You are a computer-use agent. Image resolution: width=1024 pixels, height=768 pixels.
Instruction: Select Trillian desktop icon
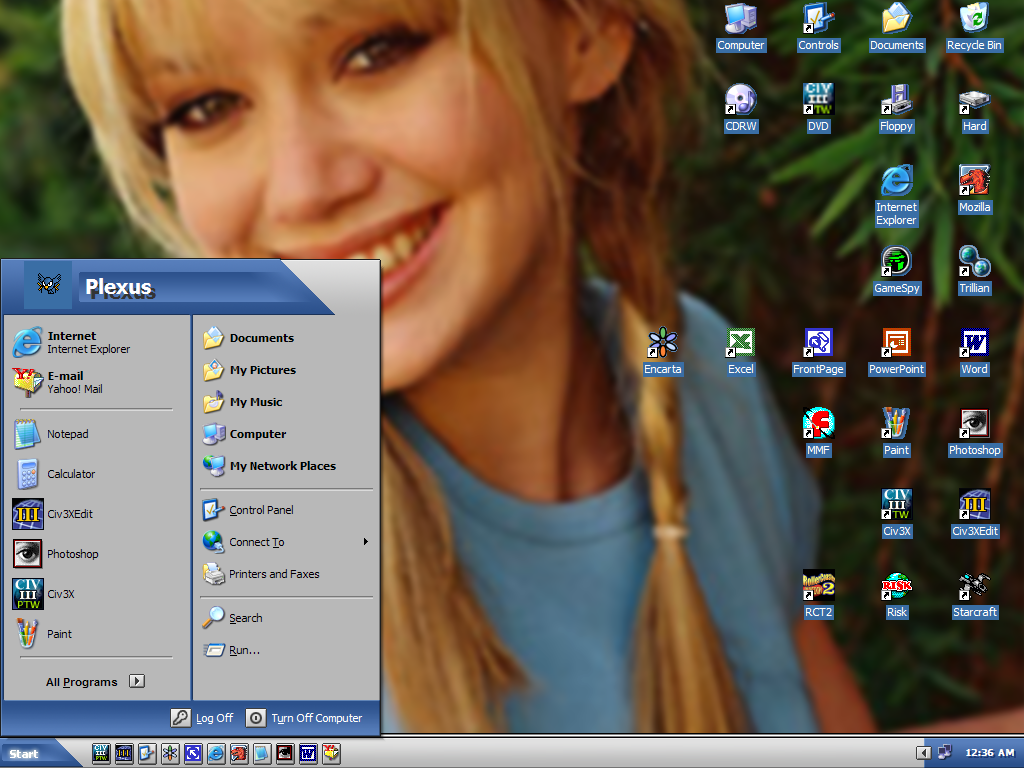[x=974, y=270]
